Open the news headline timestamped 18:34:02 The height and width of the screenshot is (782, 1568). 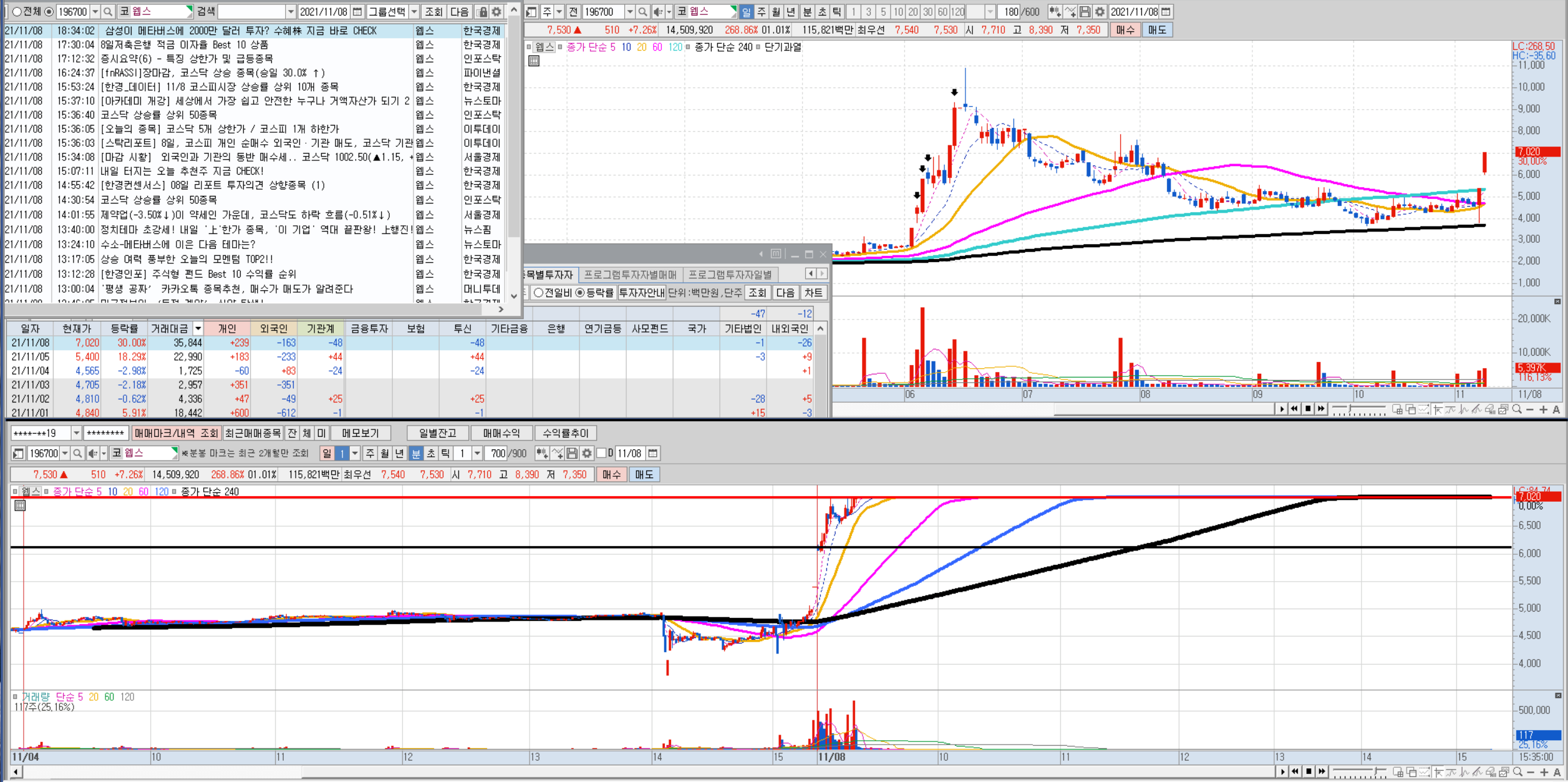click(256, 31)
